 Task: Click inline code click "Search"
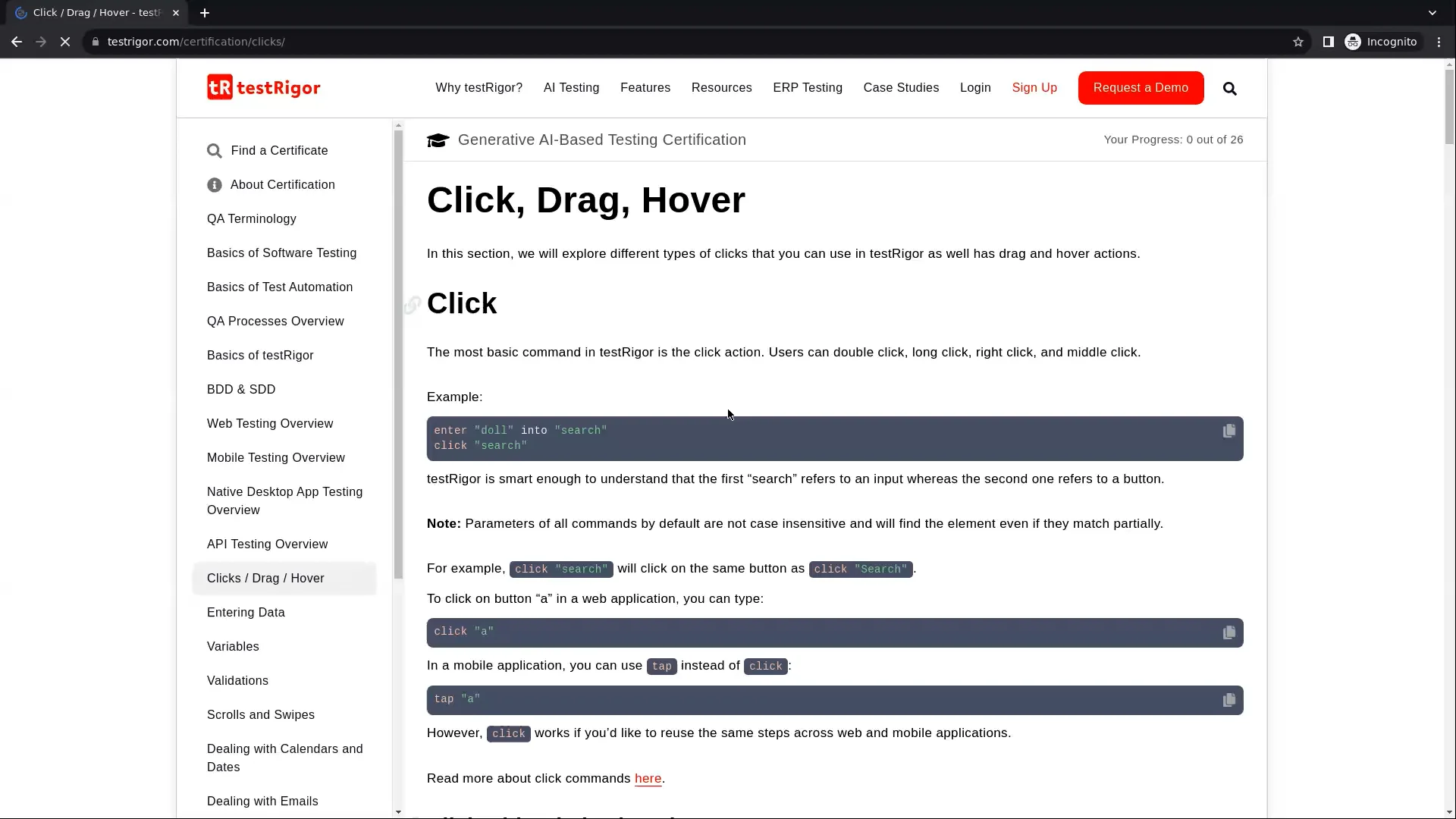[x=861, y=570]
